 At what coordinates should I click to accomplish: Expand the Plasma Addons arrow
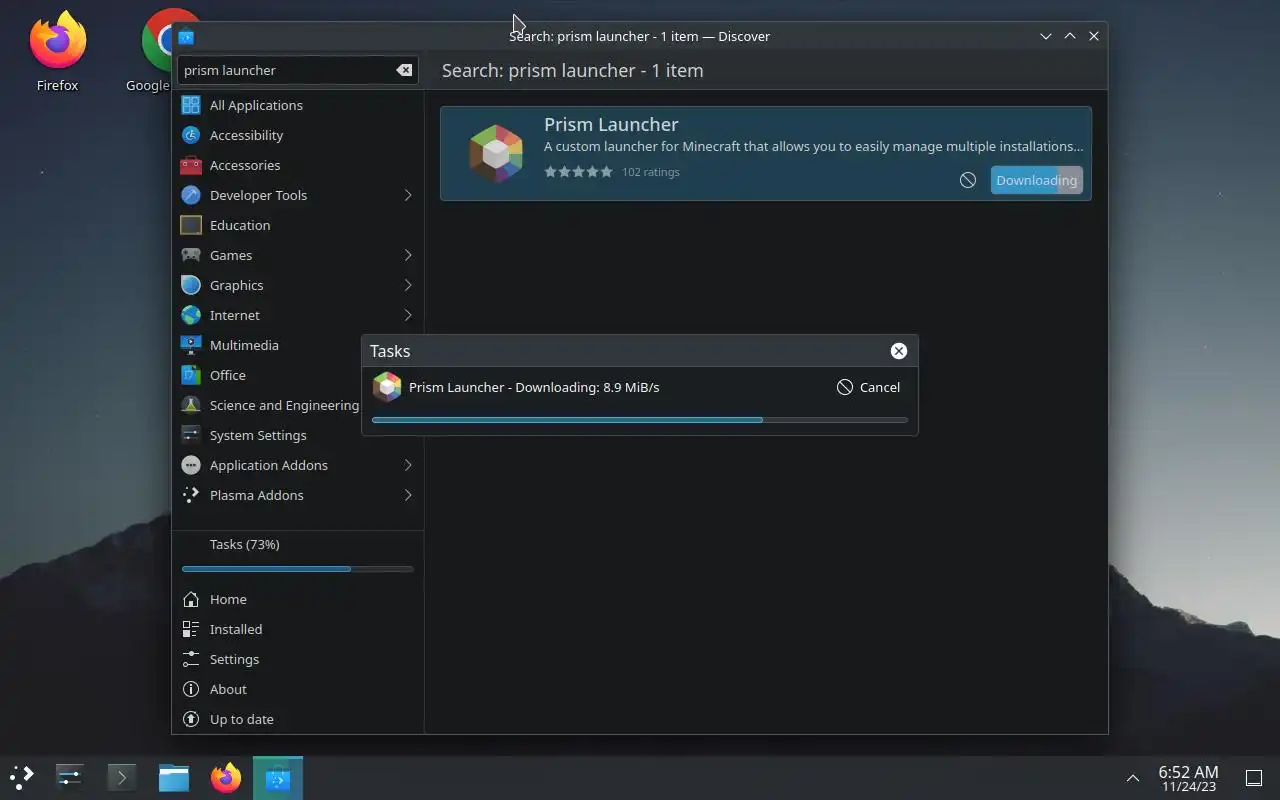[408, 495]
